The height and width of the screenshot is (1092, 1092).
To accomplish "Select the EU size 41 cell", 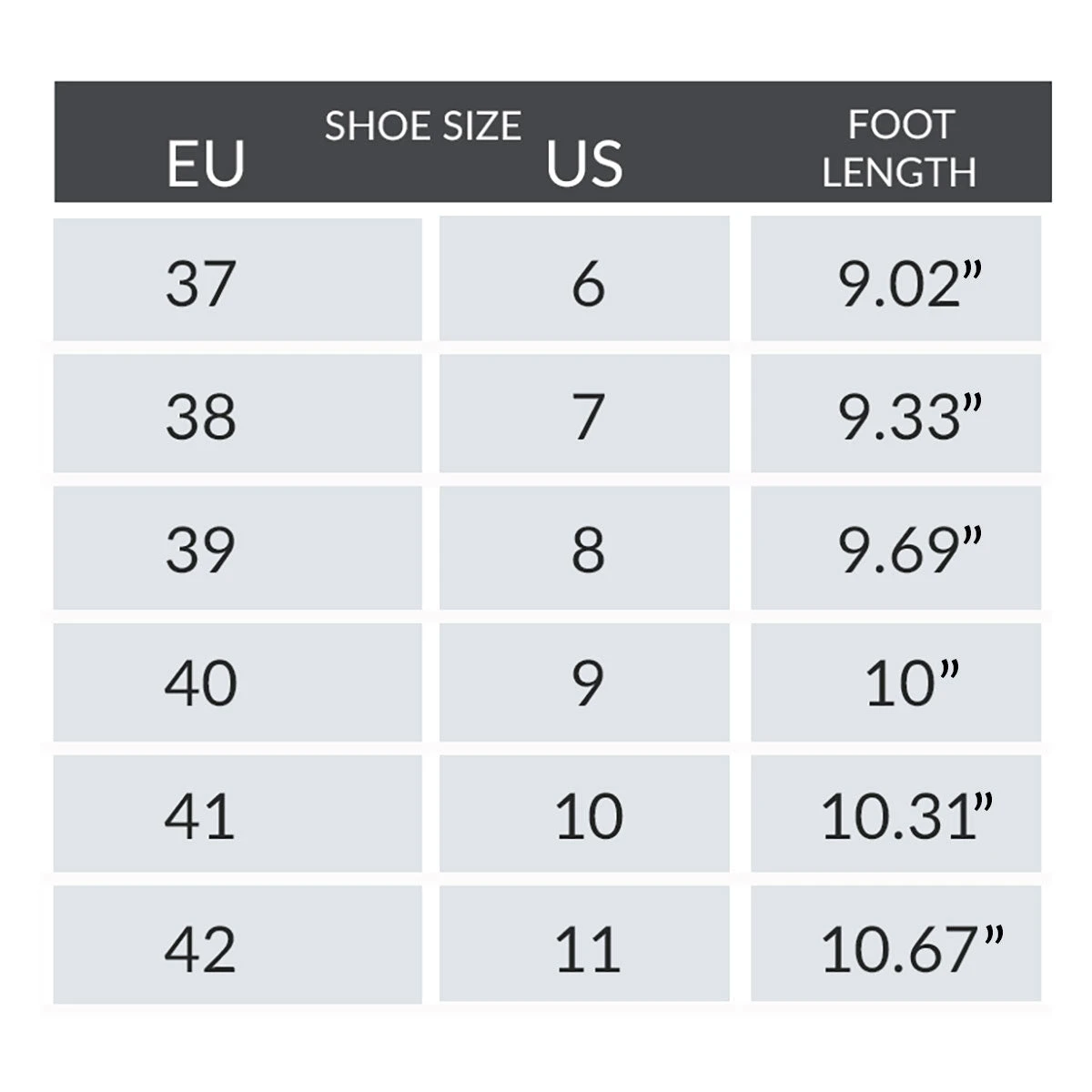I will coord(237,814).
